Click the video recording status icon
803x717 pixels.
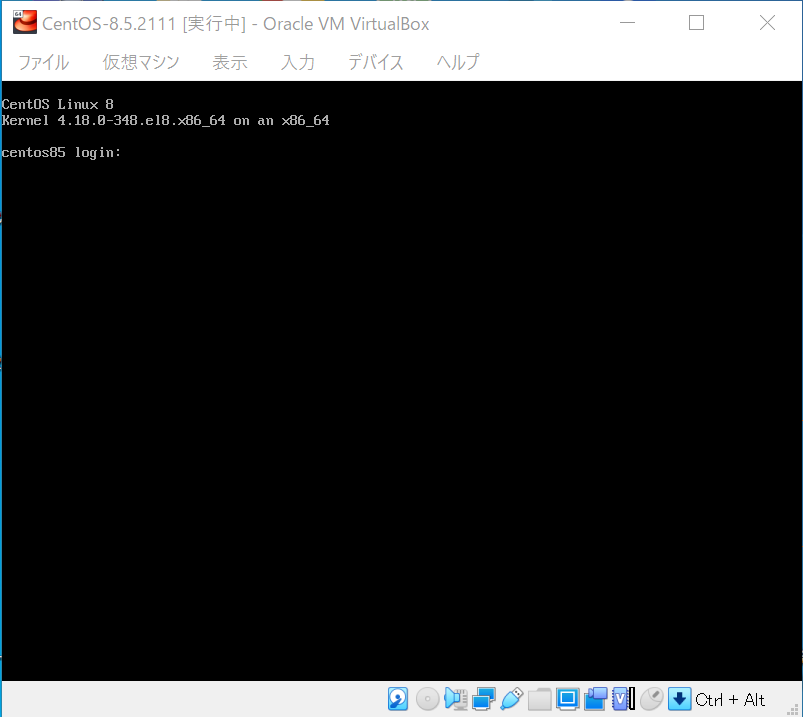tap(596, 699)
